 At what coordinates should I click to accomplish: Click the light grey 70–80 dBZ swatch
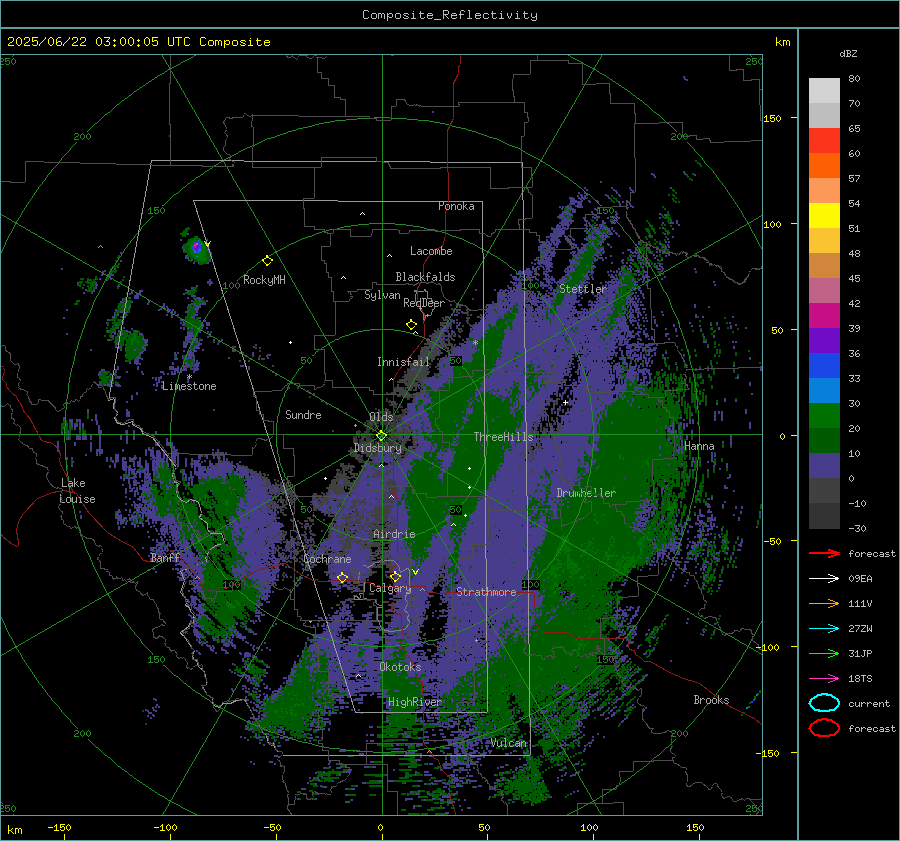824,91
